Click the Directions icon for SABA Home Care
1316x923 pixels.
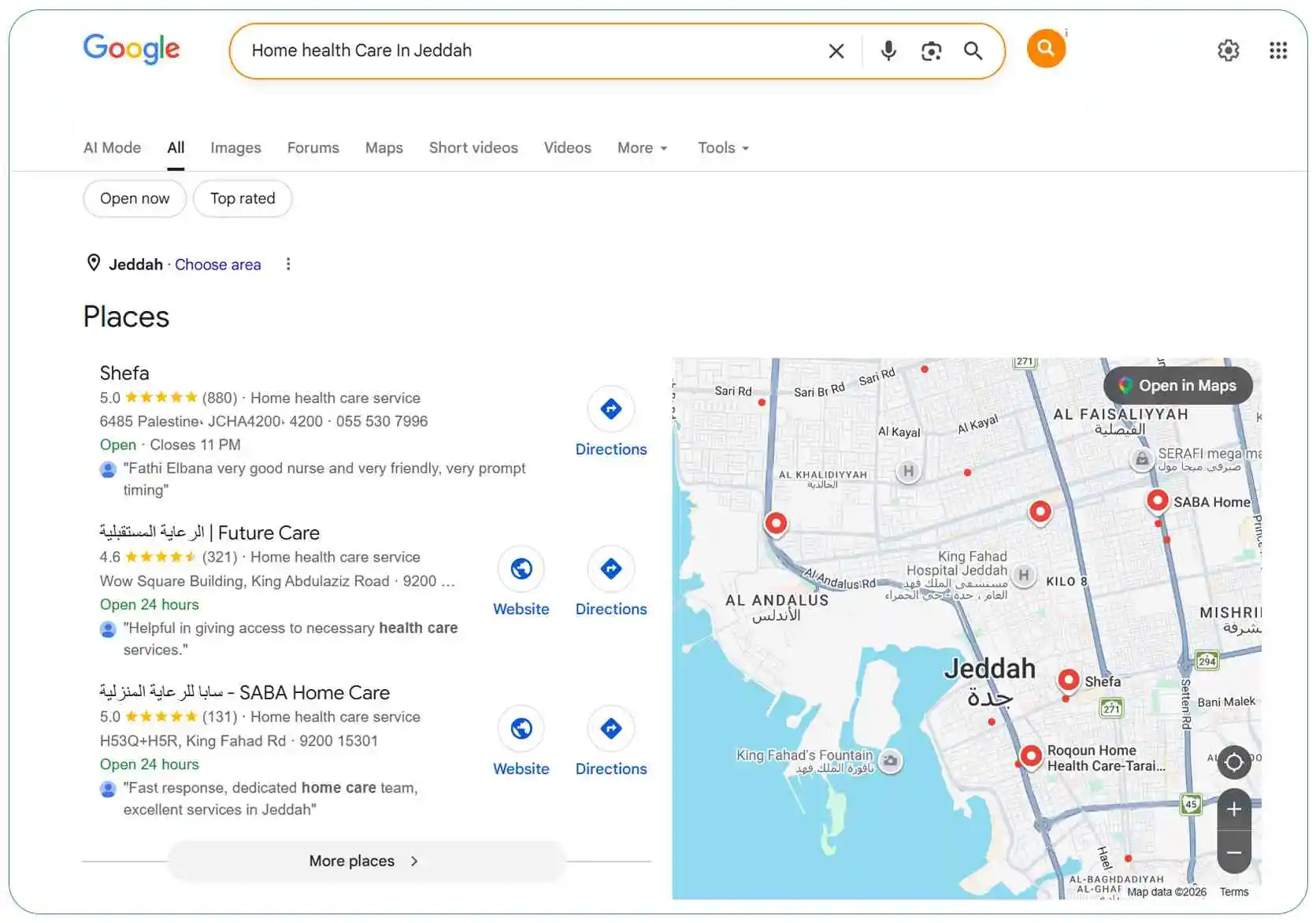pos(611,728)
